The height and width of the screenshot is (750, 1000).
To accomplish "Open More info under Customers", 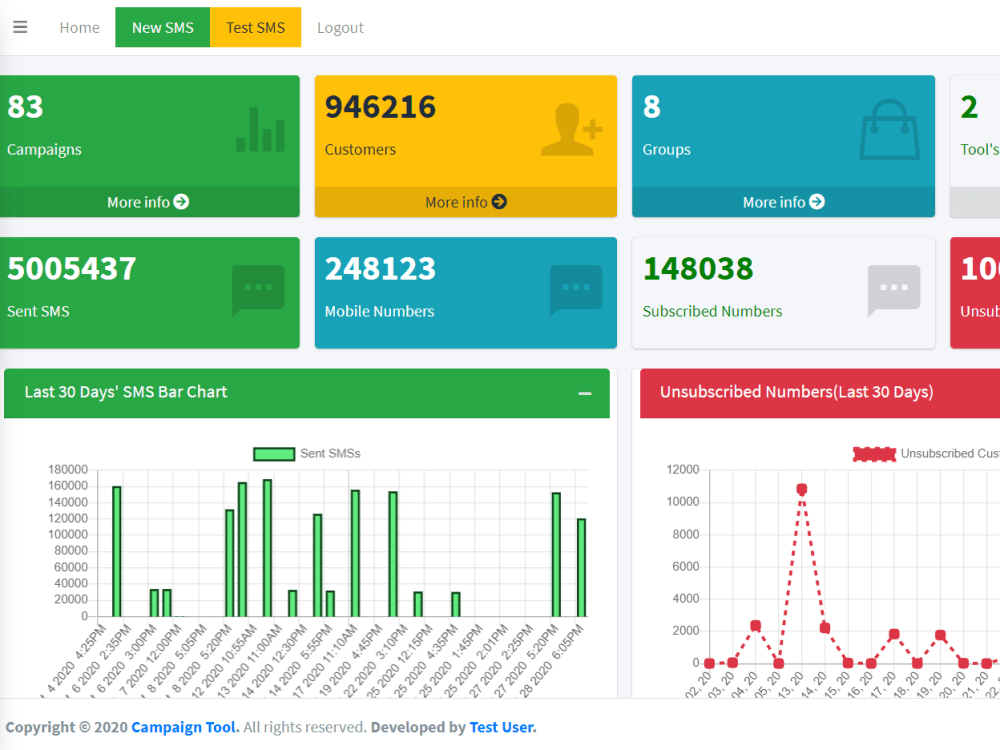I will coord(466,202).
